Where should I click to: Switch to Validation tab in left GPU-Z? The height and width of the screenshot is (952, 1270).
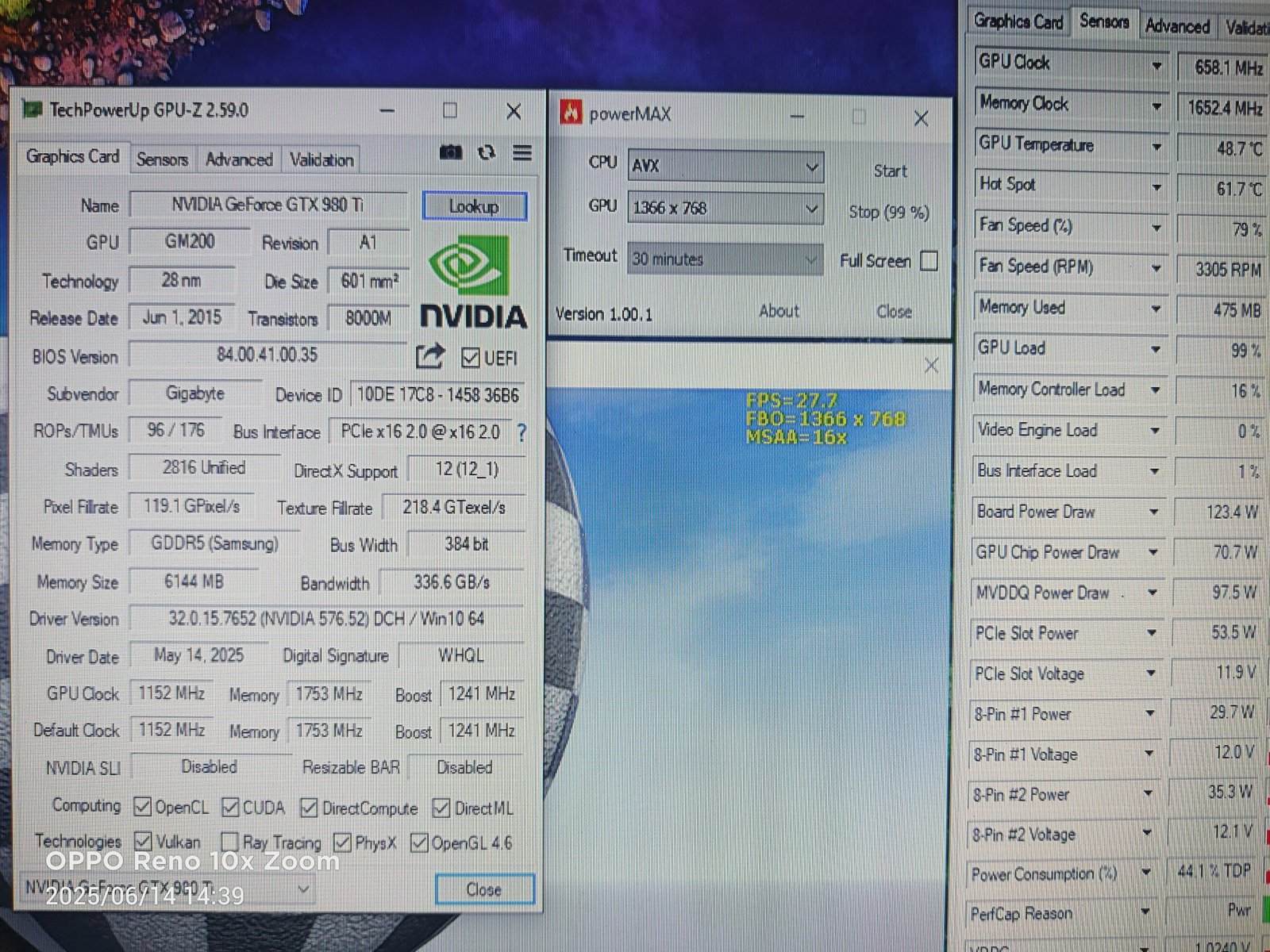coord(321,159)
